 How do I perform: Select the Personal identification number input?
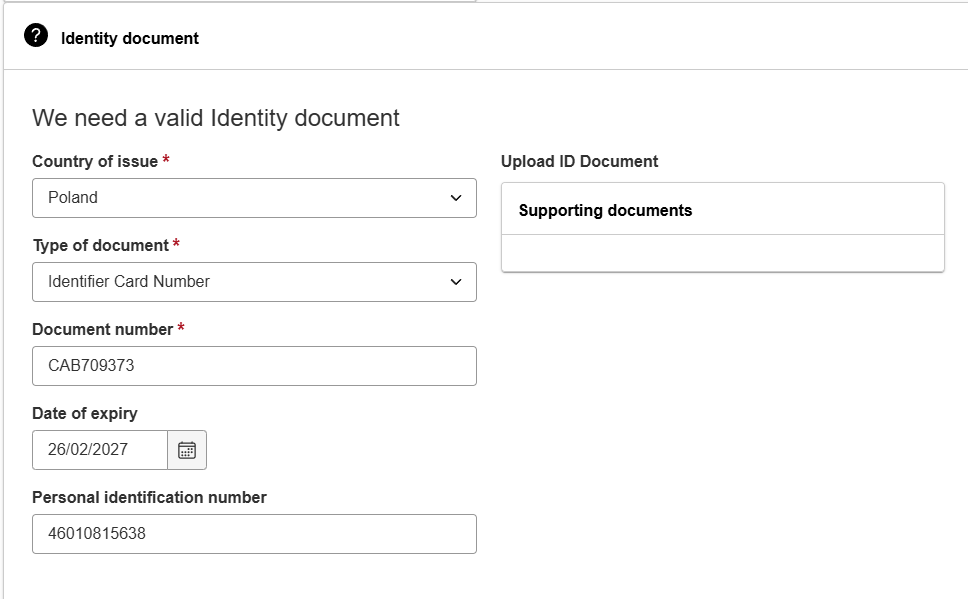click(x=254, y=534)
